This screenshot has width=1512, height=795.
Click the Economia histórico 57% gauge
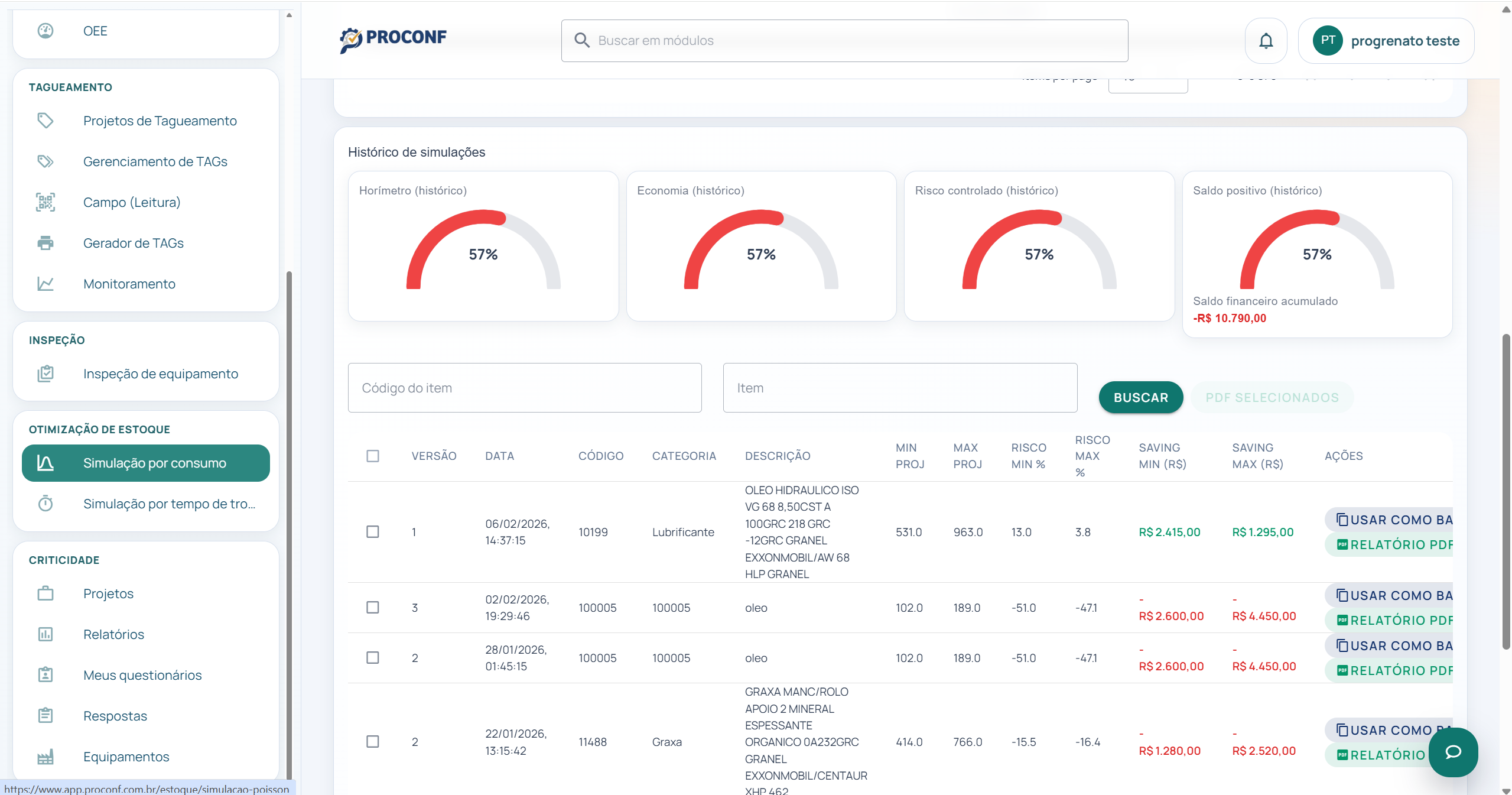(760, 254)
